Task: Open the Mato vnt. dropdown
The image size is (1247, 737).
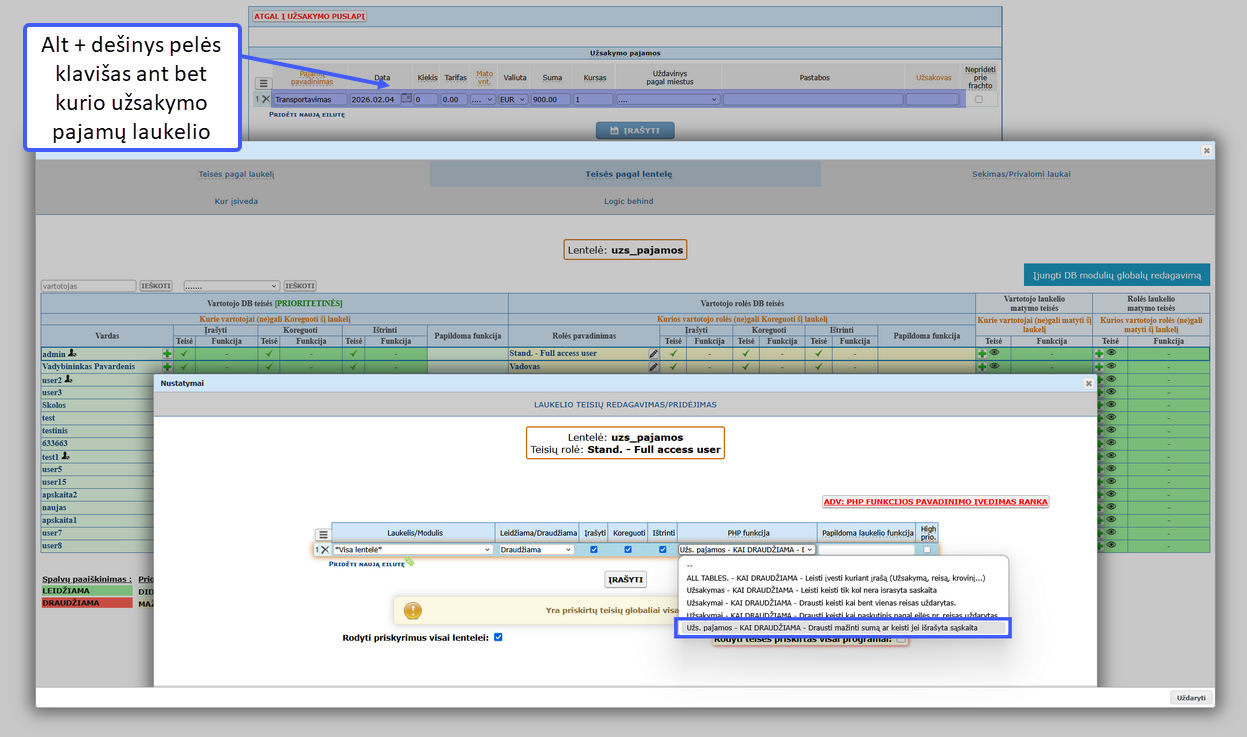Action: pos(483,100)
